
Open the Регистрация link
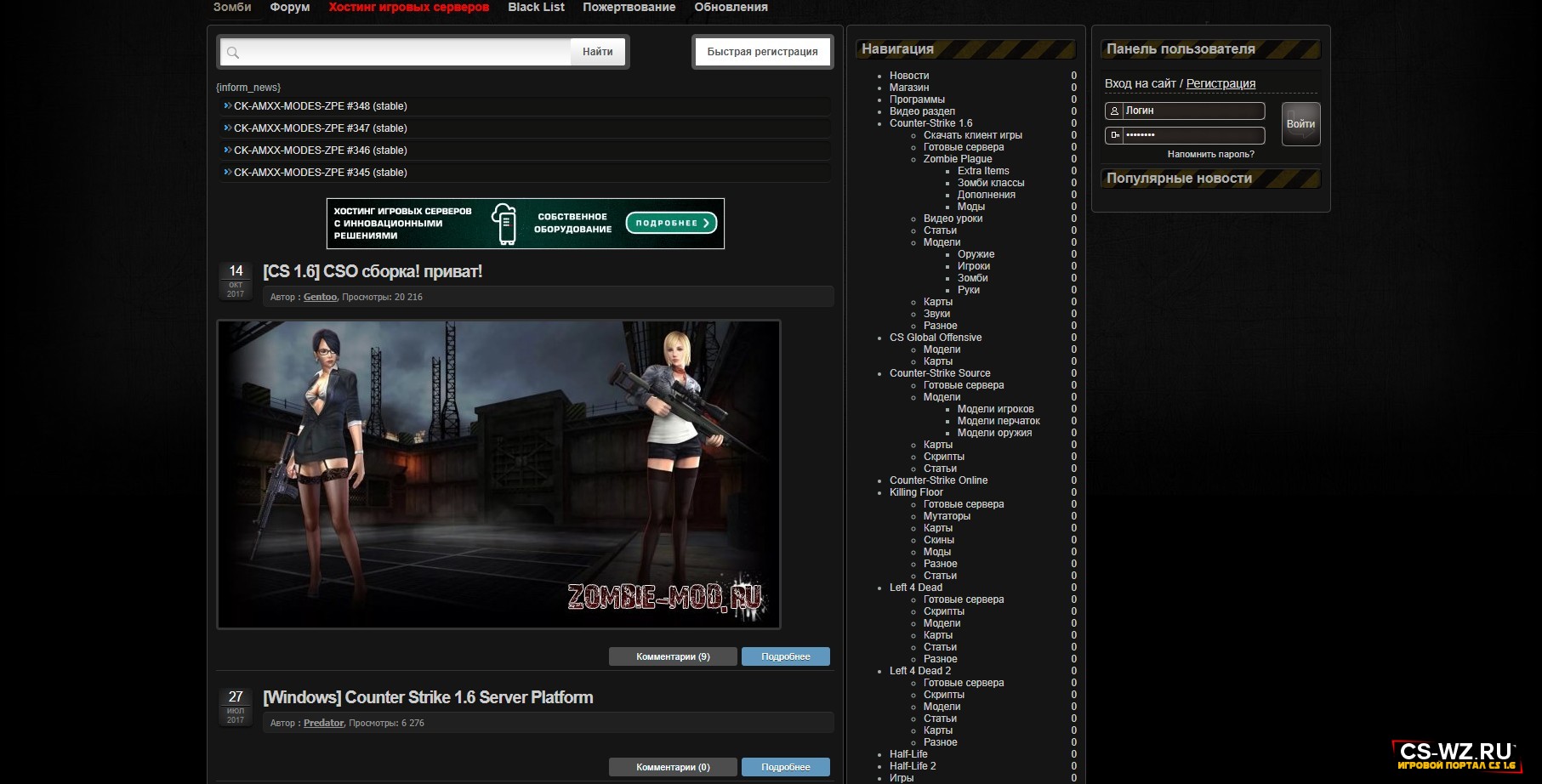point(1221,83)
